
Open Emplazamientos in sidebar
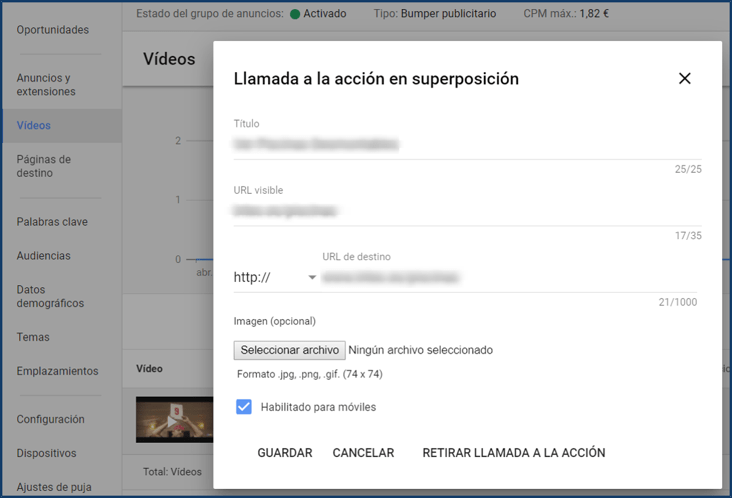(57, 371)
